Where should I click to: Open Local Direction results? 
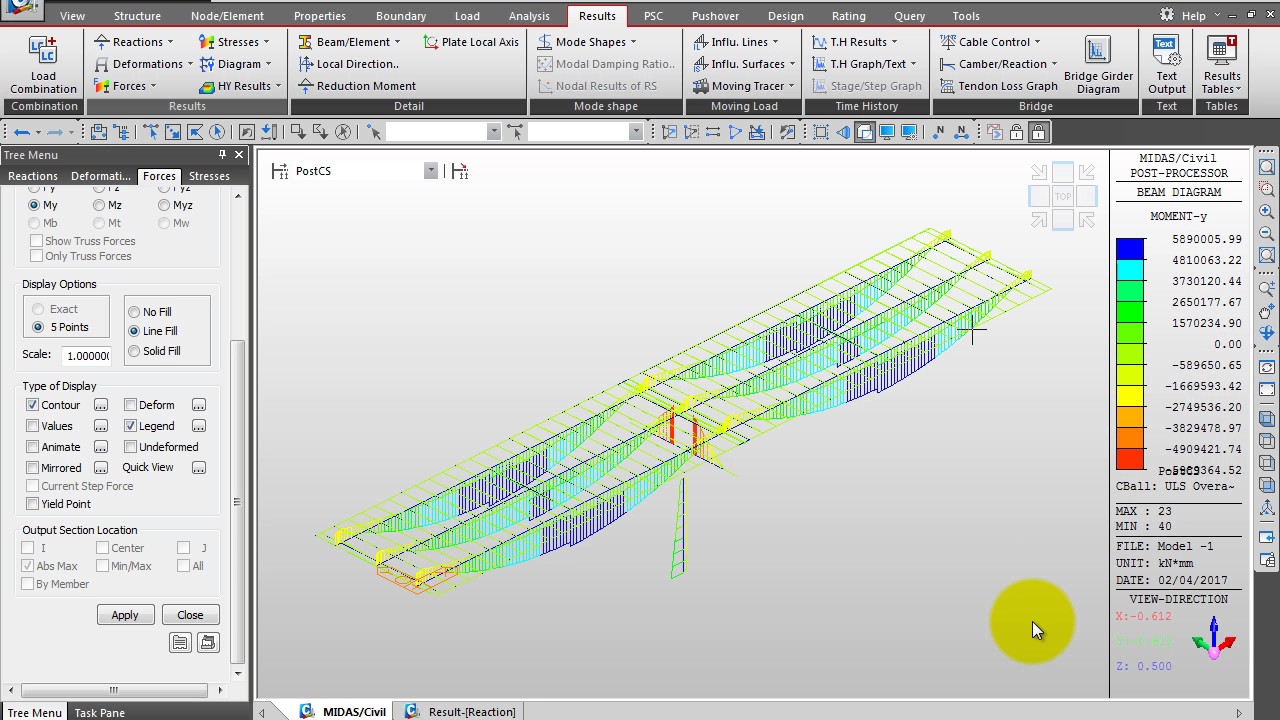349,64
